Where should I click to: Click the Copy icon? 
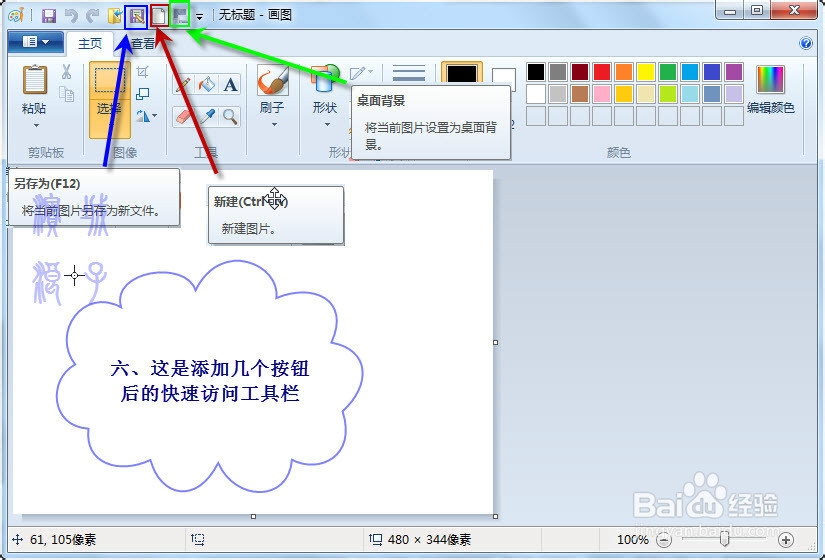(66, 94)
